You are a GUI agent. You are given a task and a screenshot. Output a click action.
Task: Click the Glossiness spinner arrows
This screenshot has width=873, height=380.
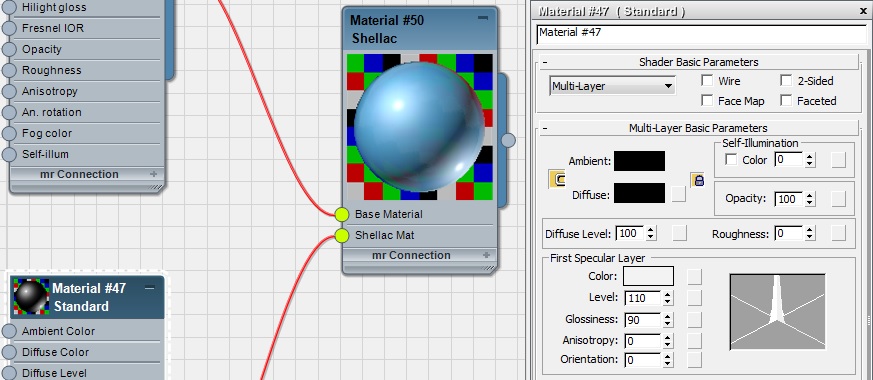[x=668, y=320]
